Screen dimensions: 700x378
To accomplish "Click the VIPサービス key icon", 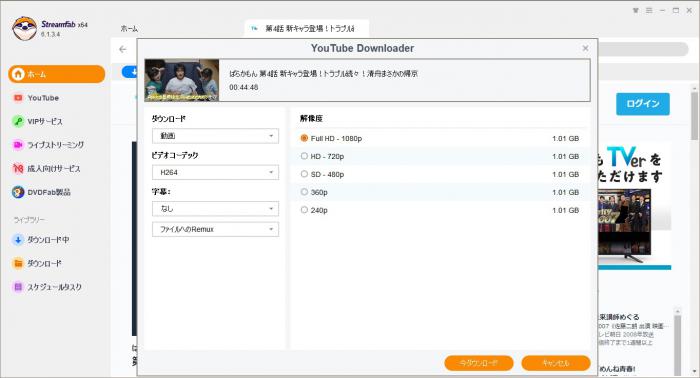I will pyautogui.click(x=18, y=121).
